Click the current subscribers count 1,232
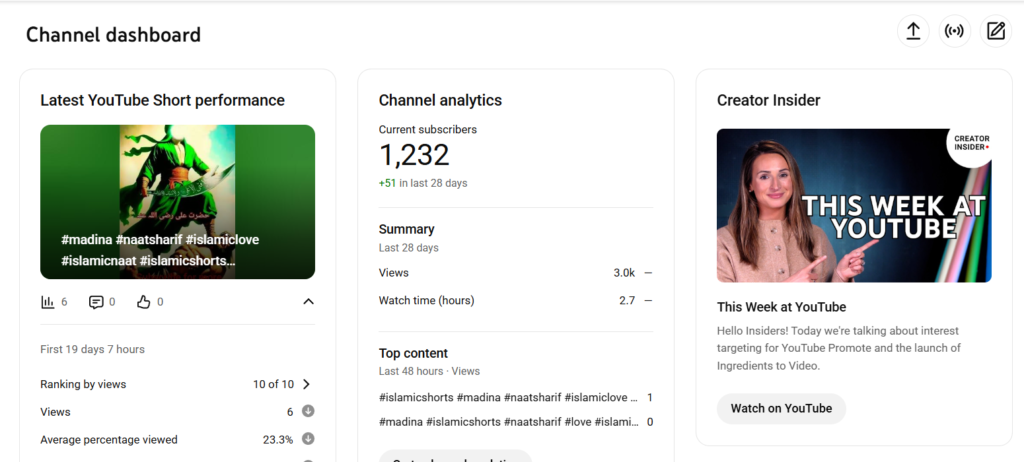The height and width of the screenshot is (462, 1024). [414, 155]
